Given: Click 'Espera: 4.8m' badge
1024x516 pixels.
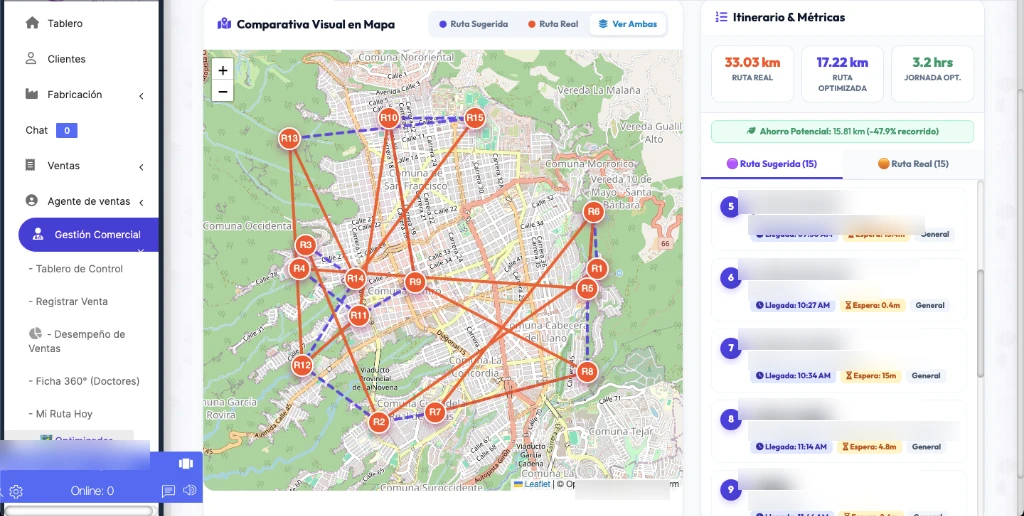Looking at the screenshot, I should 871,447.
